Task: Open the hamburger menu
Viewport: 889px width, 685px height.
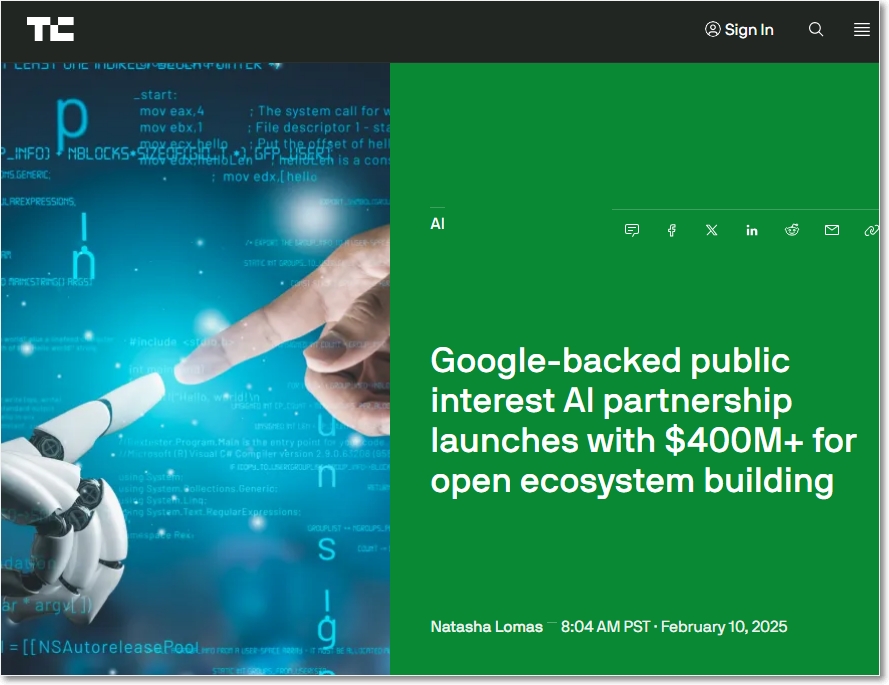Action: [x=862, y=29]
